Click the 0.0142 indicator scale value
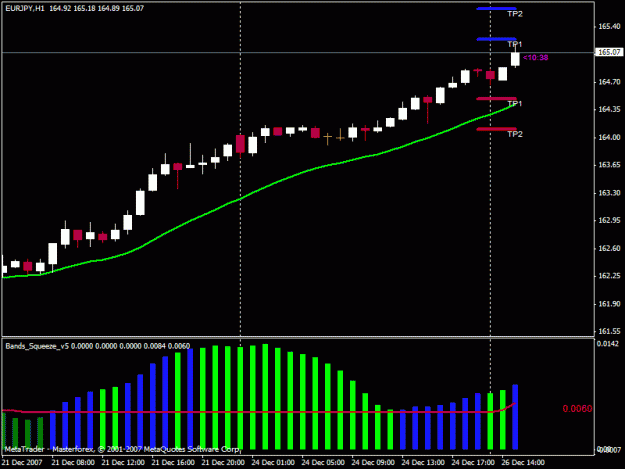The image size is (625, 469). [x=608, y=343]
